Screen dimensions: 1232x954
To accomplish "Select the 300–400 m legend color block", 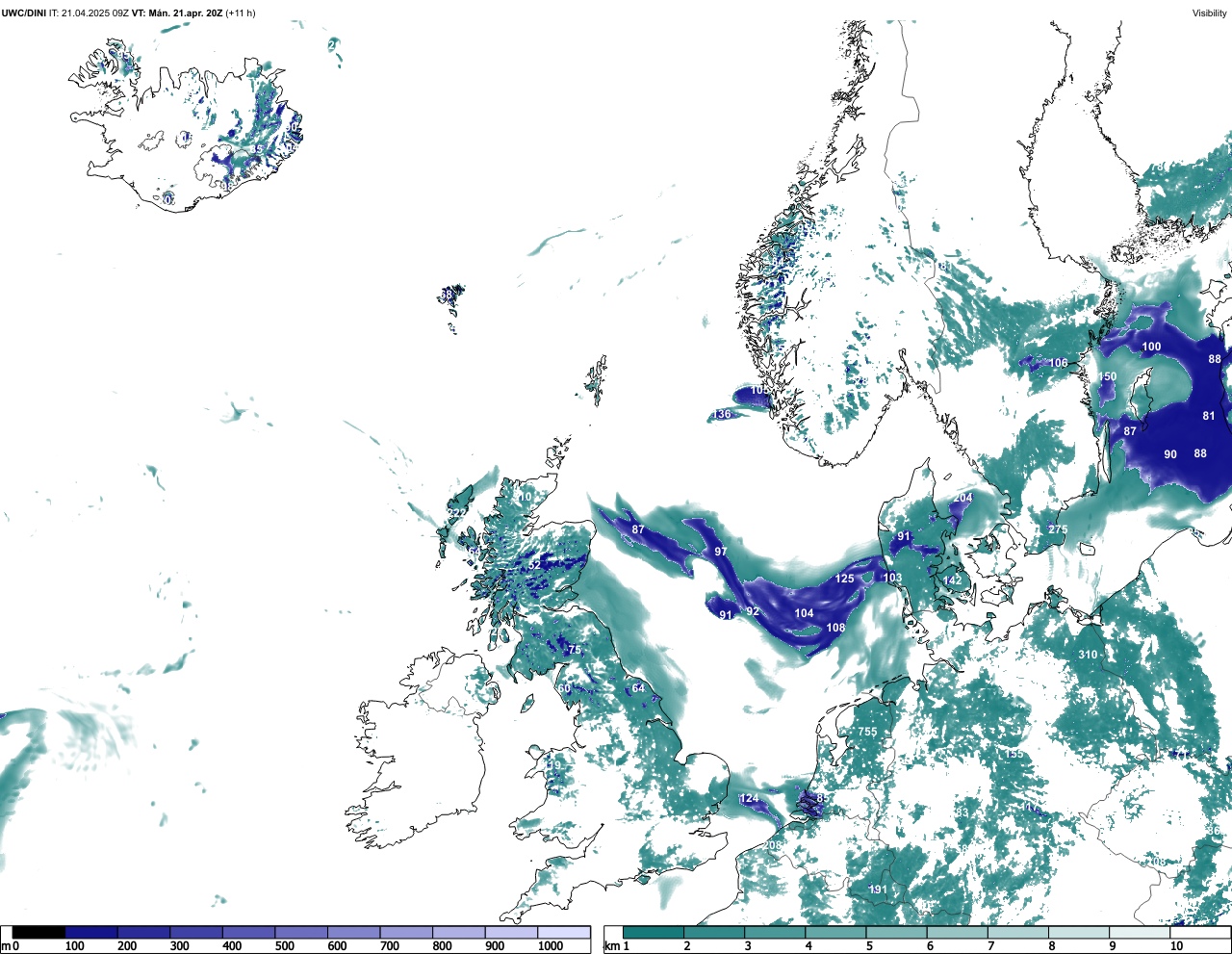I will 196,932.
